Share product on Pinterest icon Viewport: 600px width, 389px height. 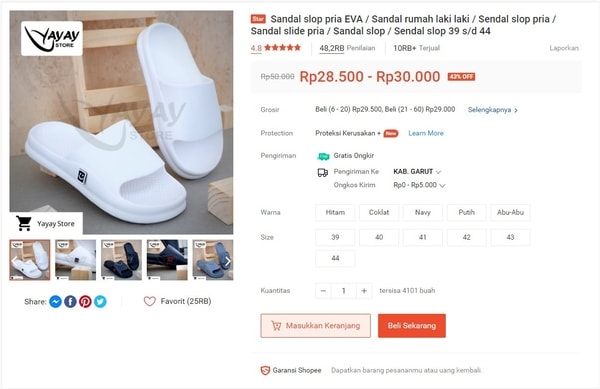click(85, 302)
